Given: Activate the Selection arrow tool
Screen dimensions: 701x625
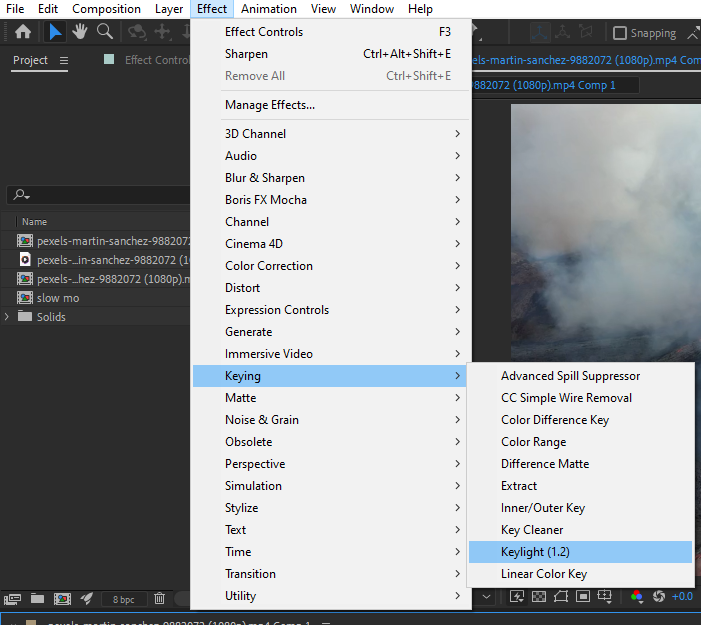Looking at the screenshot, I should (x=55, y=32).
